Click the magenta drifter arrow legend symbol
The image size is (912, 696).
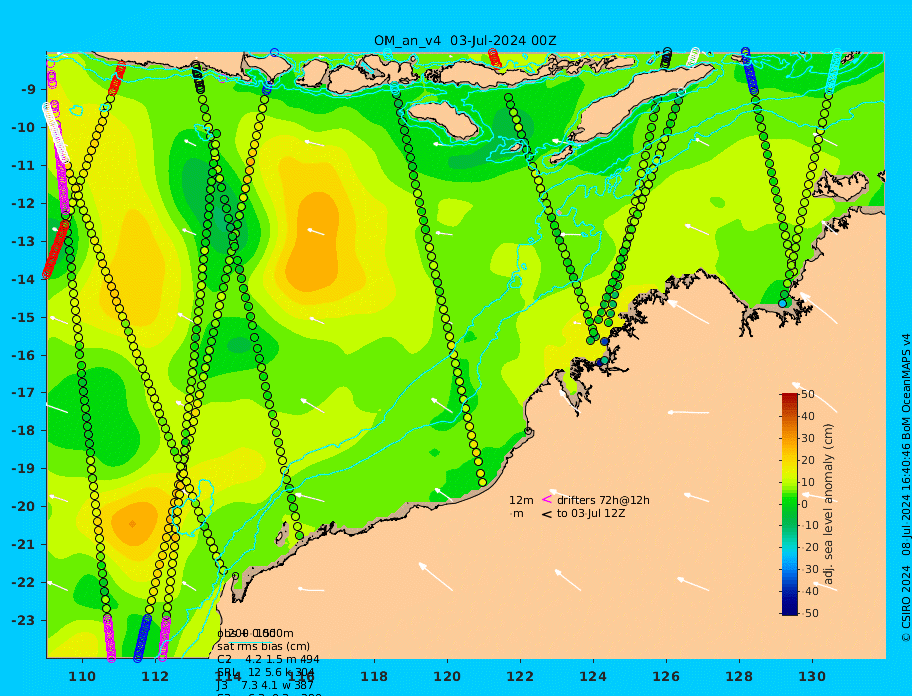546,499
